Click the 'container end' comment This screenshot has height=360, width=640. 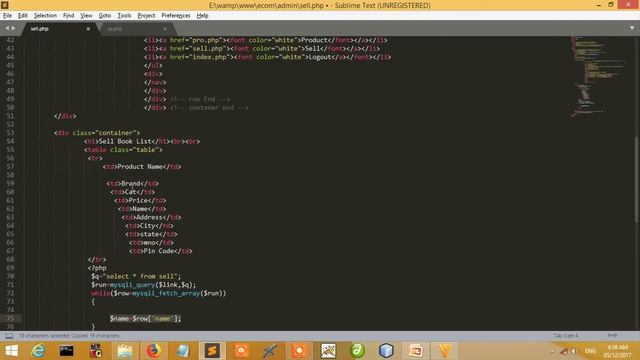pyautogui.click(x=209, y=108)
